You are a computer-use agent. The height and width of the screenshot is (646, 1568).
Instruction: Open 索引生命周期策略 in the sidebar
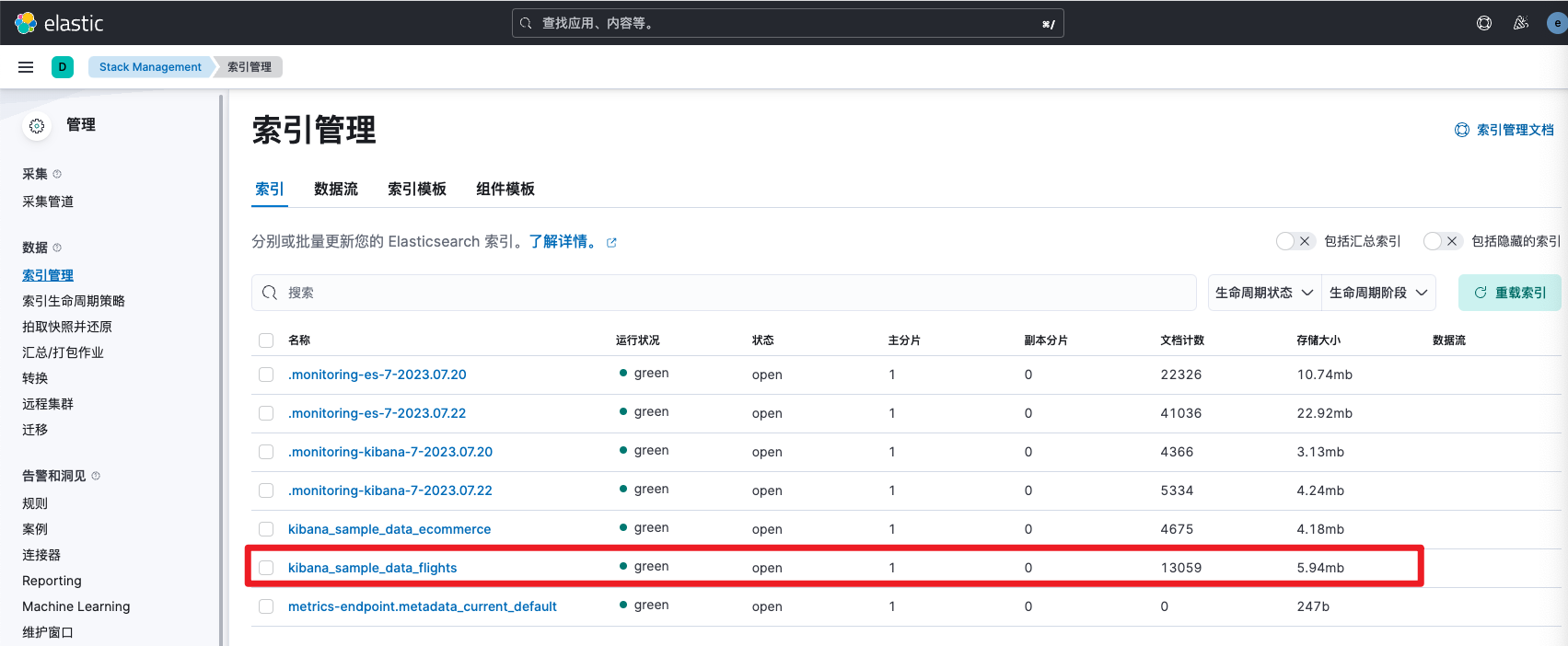pyautogui.click(x=74, y=301)
